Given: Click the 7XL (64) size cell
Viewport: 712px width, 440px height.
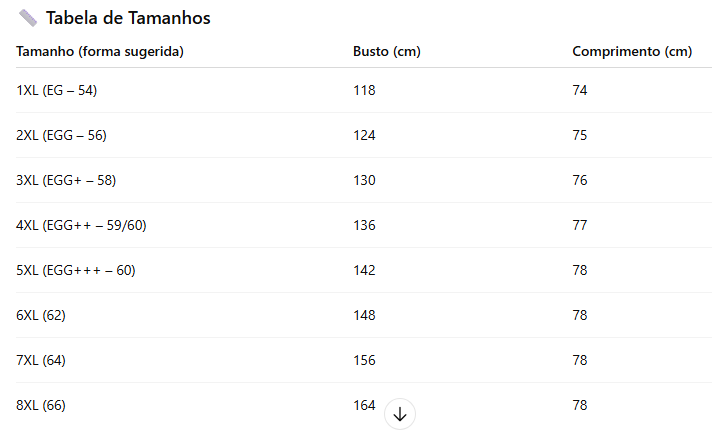Looking at the screenshot, I should [x=41, y=360].
